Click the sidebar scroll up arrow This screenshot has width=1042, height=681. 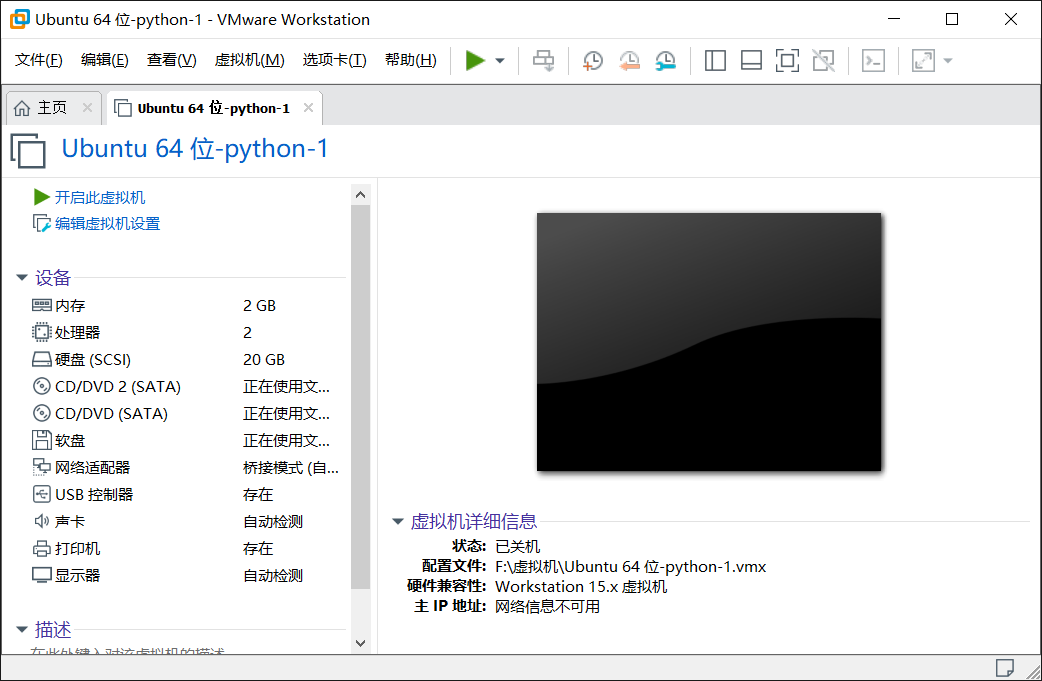[360, 195]
